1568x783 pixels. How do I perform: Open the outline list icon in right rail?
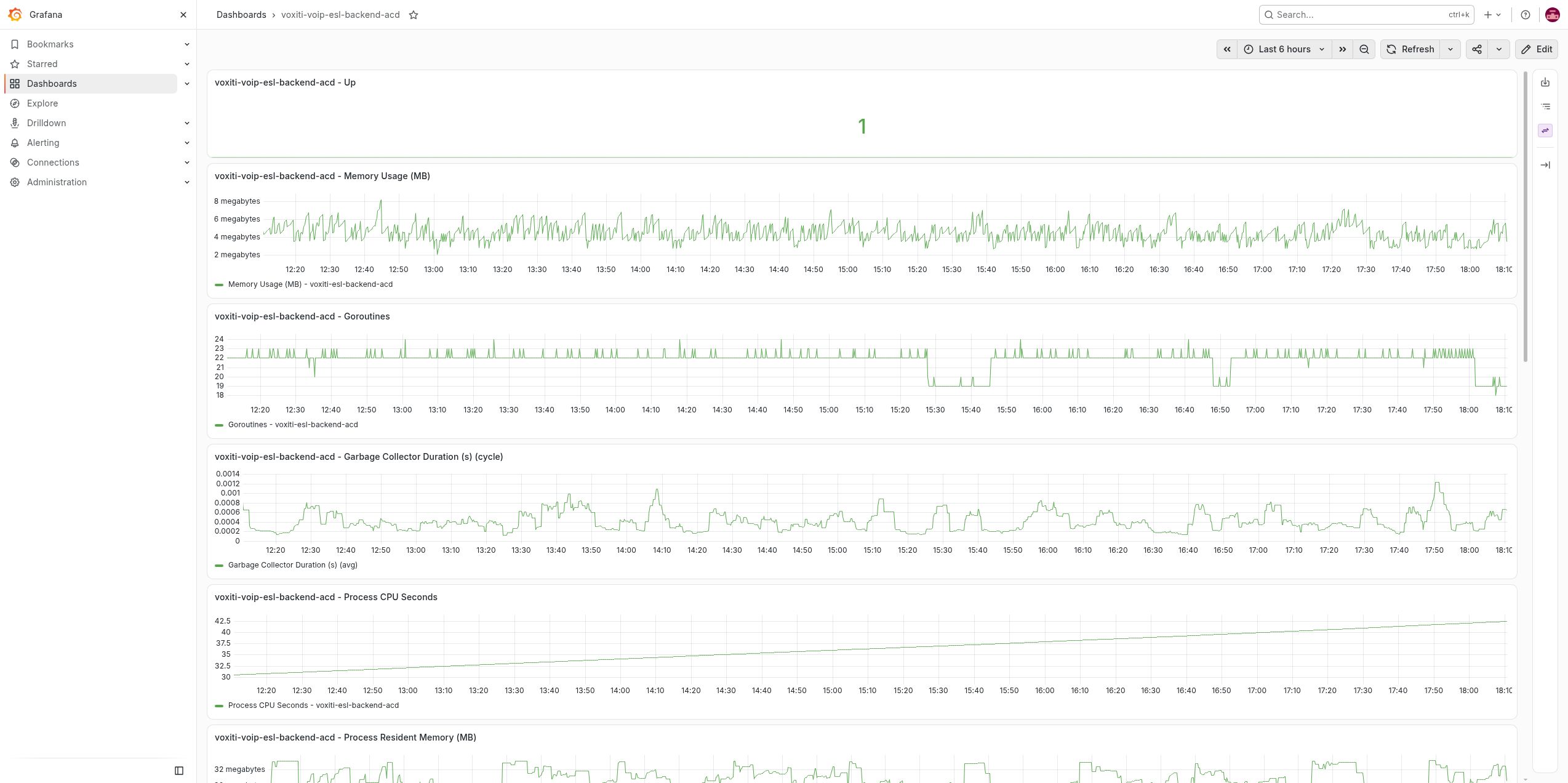1545,106
